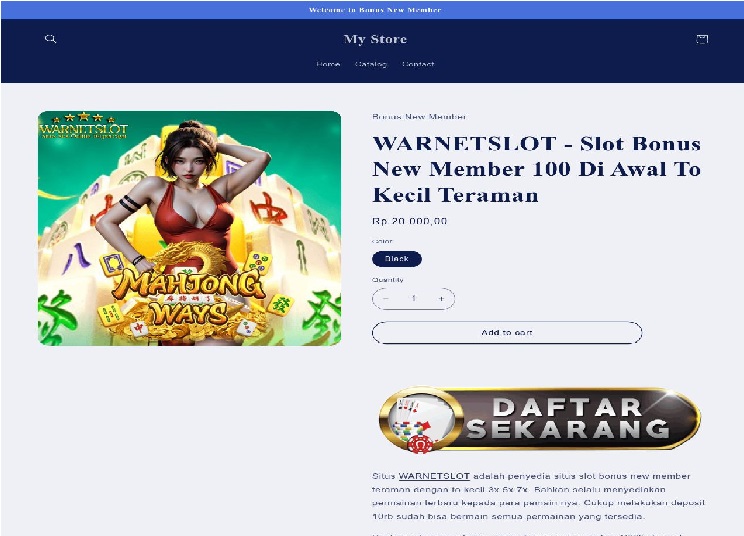Click the poker chip icon on banner
This screenshot has height=536, width=744.
tap(420, 444)
